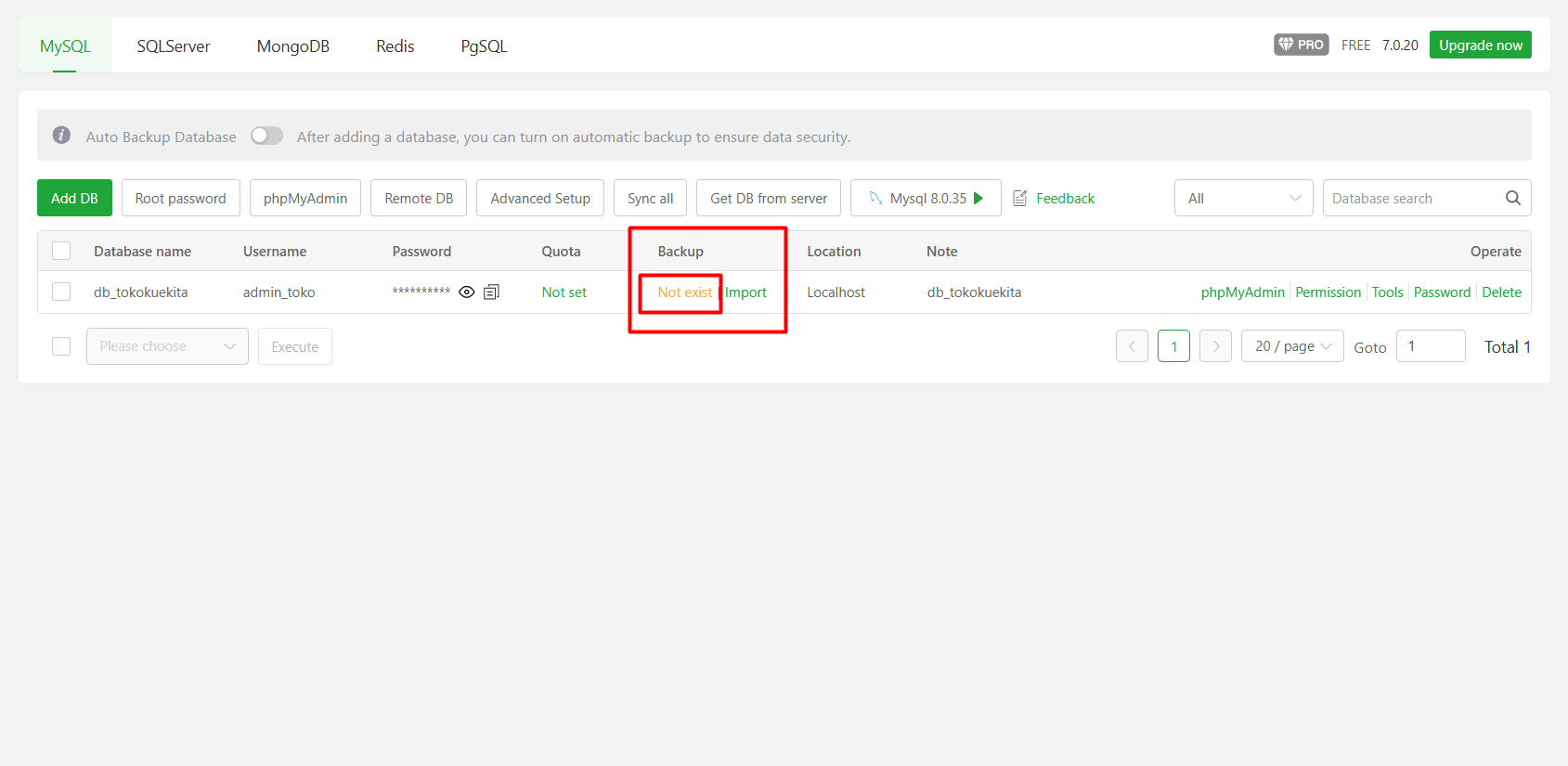Select page 1 in pagination
This screenshot has height=766, width=1568.
[x=1173, y=346]
